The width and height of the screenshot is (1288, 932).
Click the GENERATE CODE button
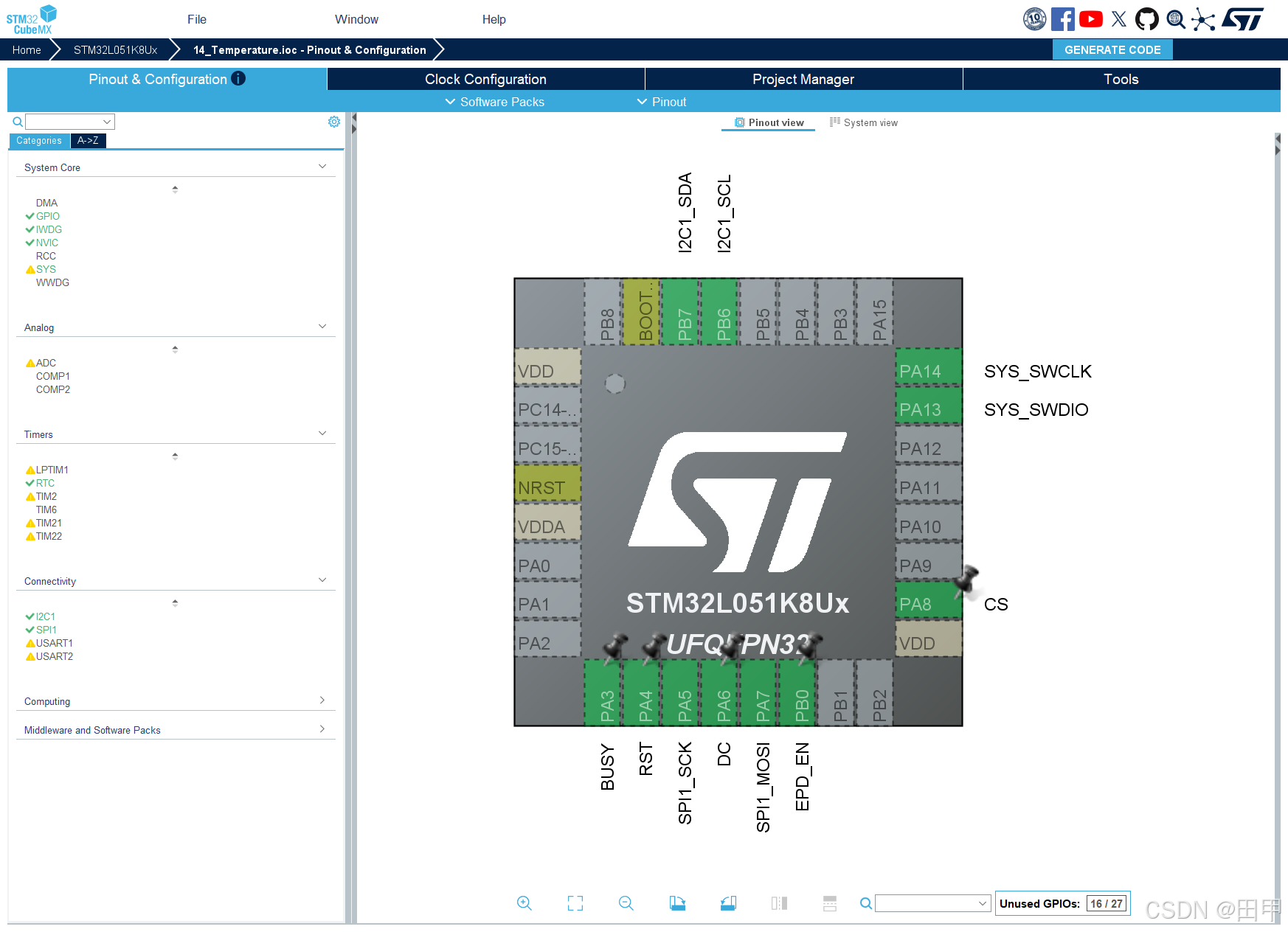(1112, 49)
